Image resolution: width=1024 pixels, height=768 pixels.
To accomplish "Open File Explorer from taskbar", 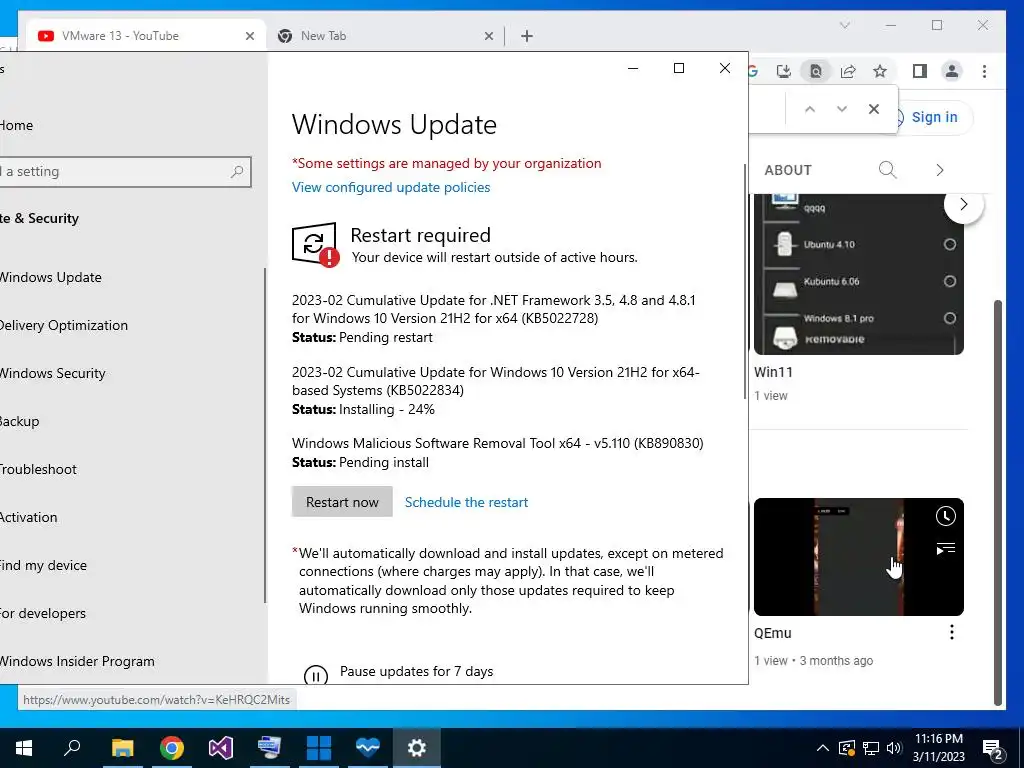I will coord(122,748).
